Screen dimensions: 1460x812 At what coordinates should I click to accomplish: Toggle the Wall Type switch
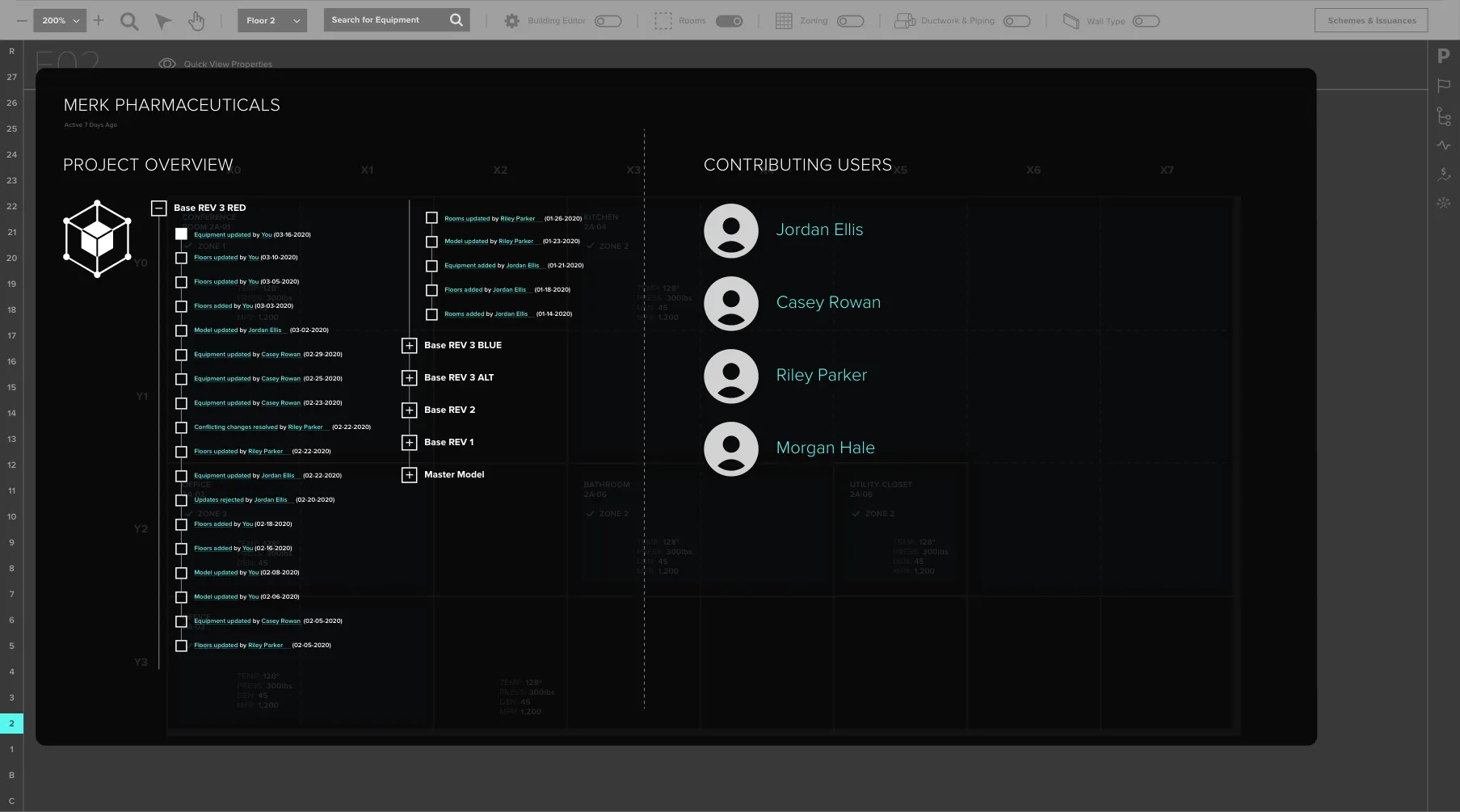(1147, 21)
